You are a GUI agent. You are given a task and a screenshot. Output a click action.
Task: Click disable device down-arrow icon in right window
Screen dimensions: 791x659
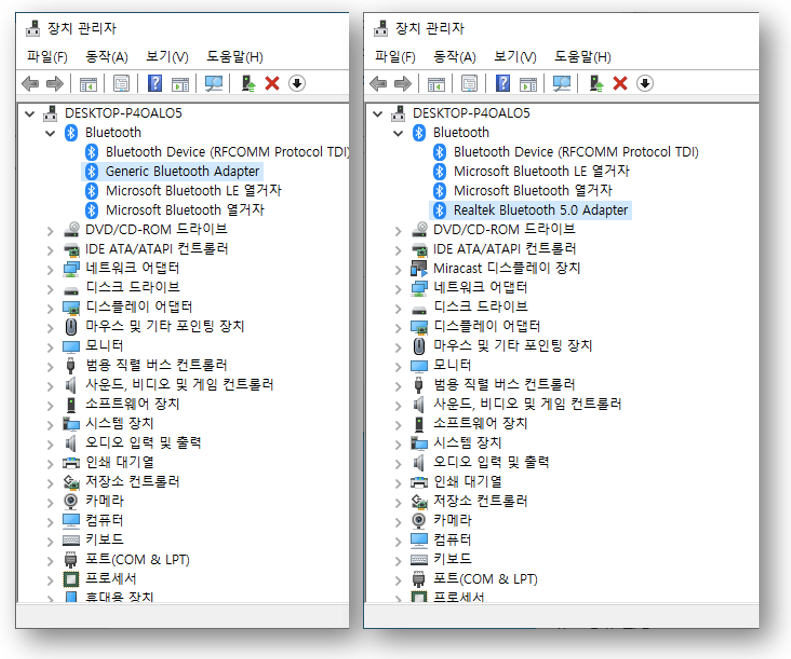click(x=645, y=83)
